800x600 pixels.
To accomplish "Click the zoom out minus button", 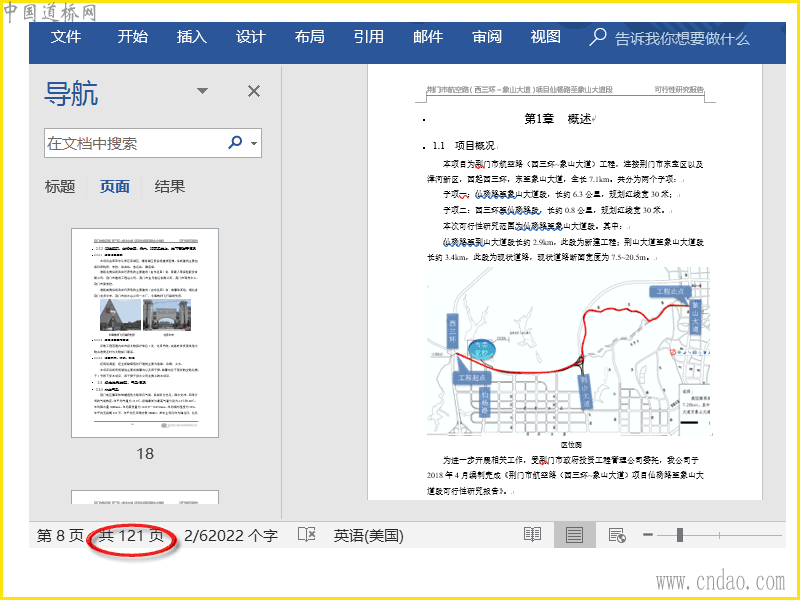I will 648,535.
